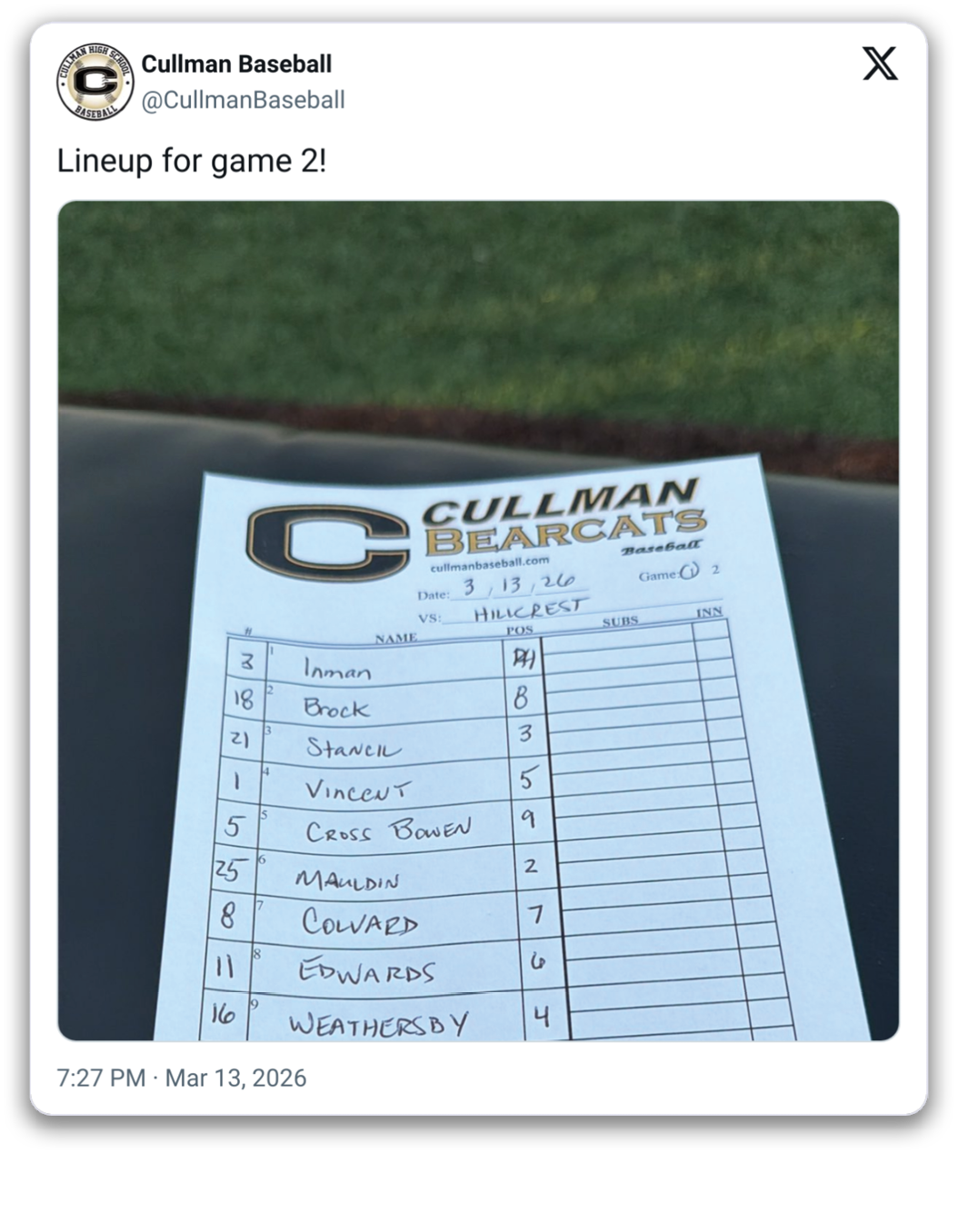
Task: Click Brock's name on the lineup card
Action: click(x=336, y=708)
